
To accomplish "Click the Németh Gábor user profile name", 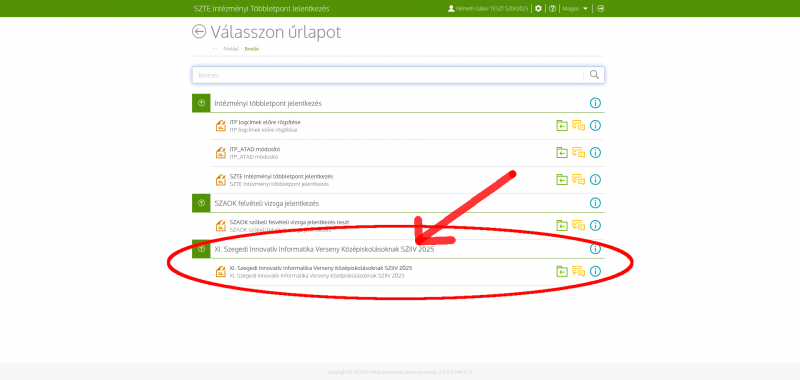I will click(488, 9).
